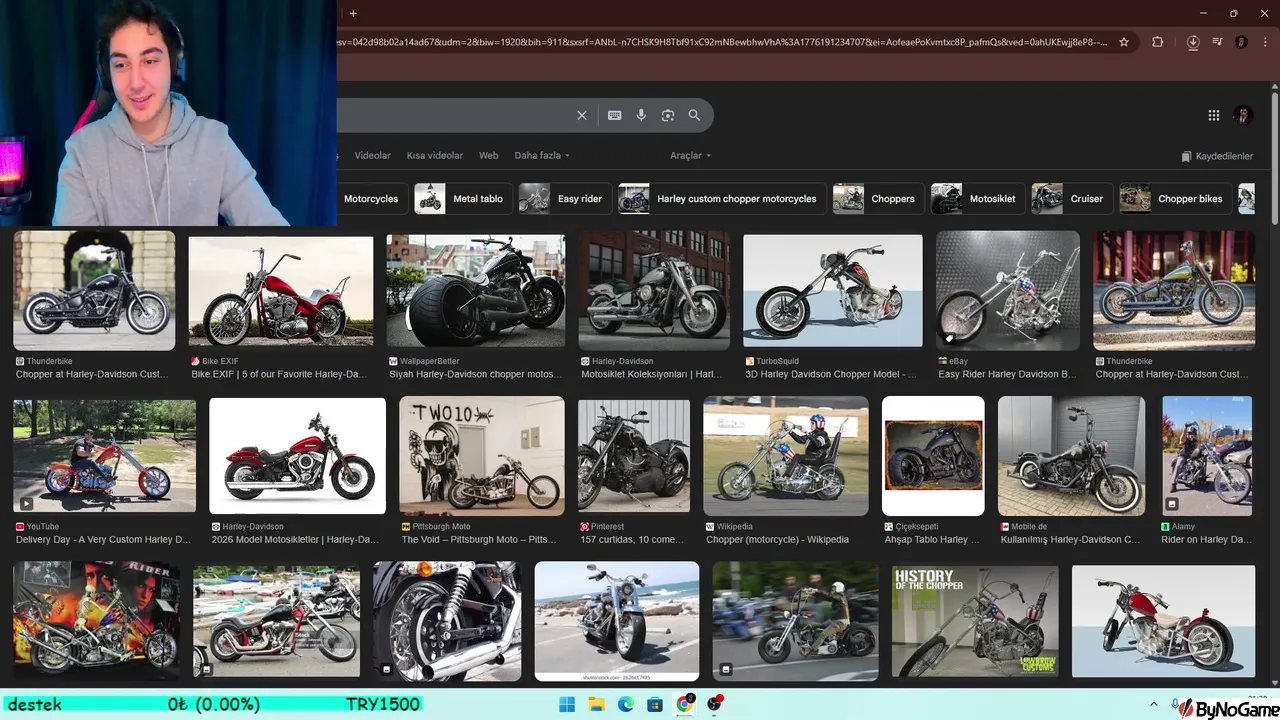Image resolution: width=1280 pixels, height=720 pixels.
Task: Open the Windows Start menu
Action: pos(567,705)
